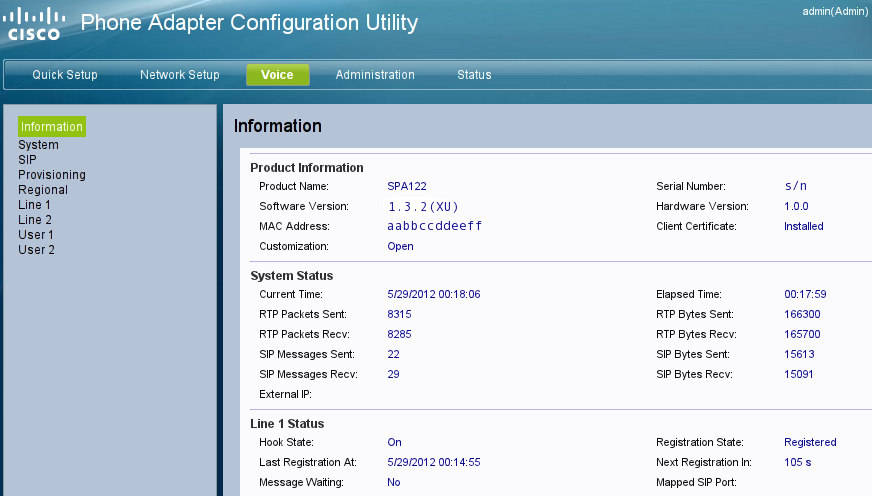Select User 1 in the sidebar

click(36, 235)
